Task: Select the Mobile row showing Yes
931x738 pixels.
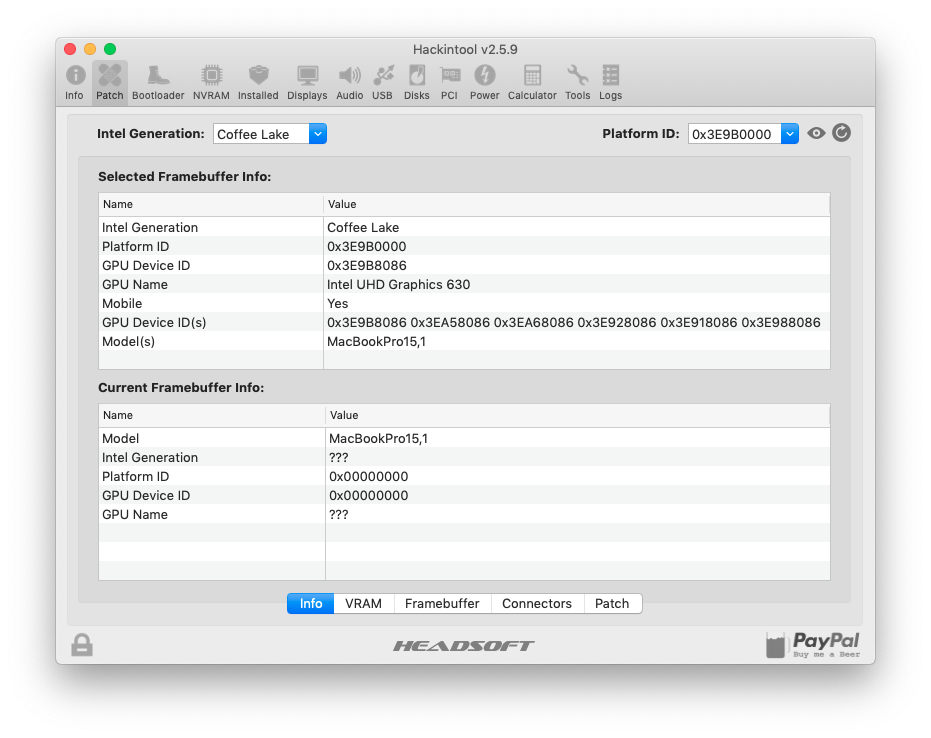Action: 464,303
